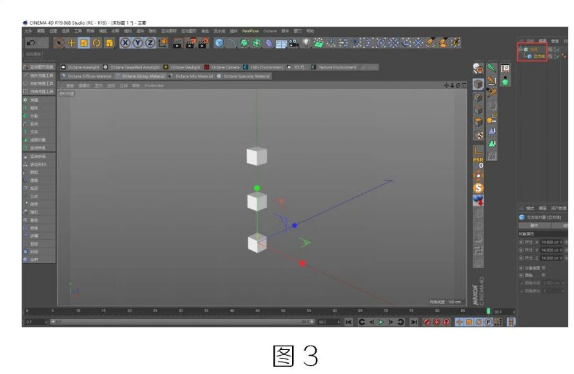Click the Octane Mix Material button

(x=191, y=76)
